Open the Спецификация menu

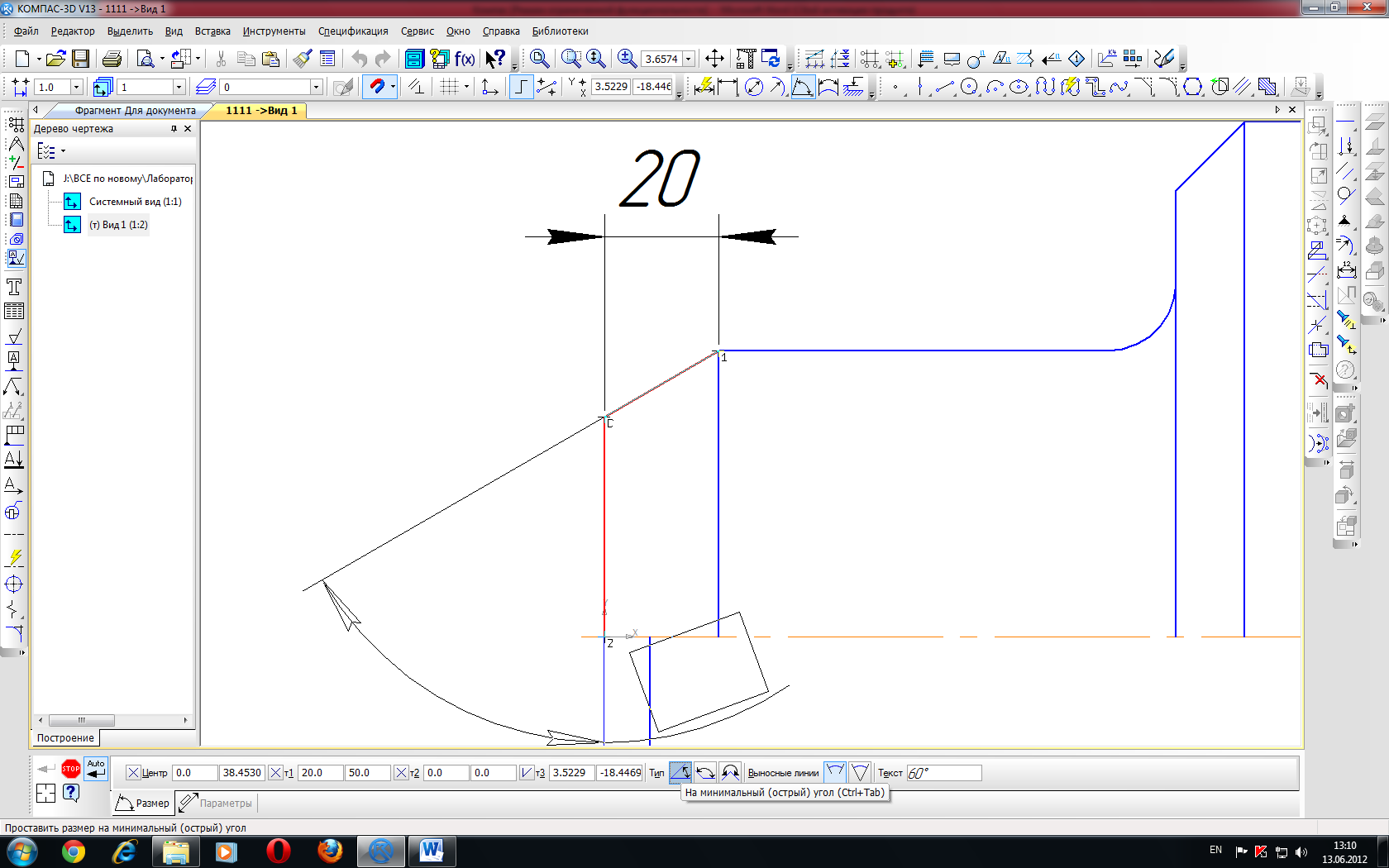click(353, 31)
